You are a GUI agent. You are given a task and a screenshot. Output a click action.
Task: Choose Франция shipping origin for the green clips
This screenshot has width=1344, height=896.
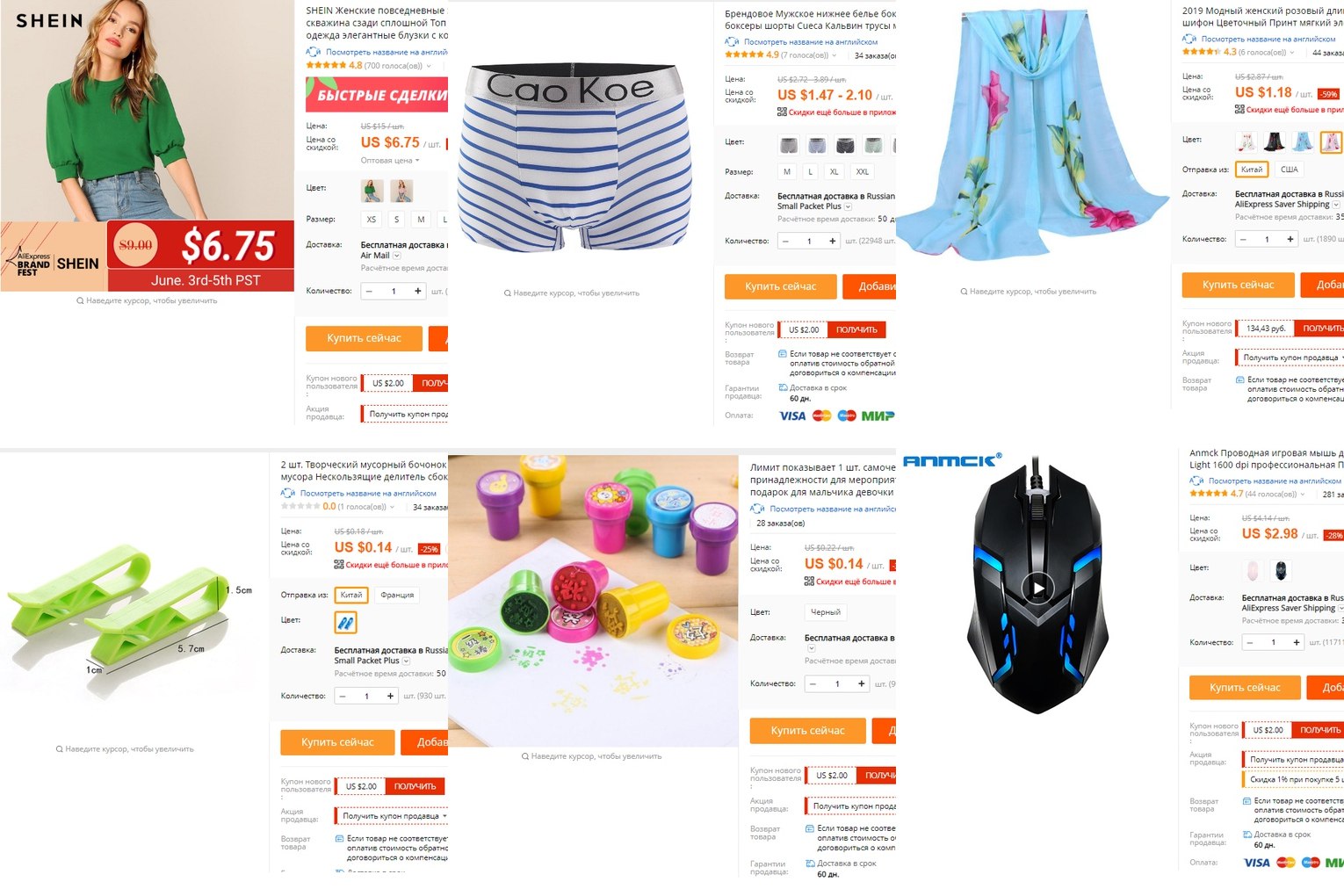point(397,595)
